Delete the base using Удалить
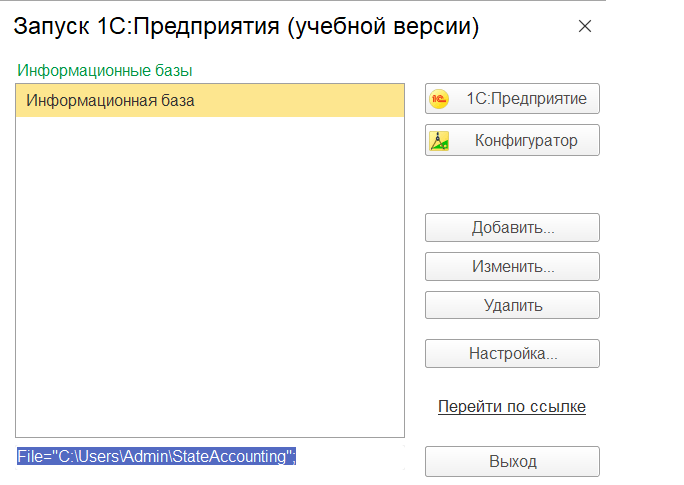684x485 pixels. coord(512,305)
